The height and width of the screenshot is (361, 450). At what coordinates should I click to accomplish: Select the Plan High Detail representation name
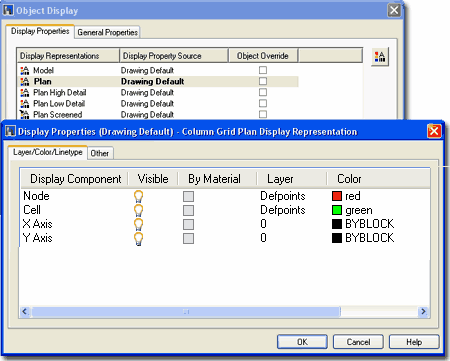point(60,92)
